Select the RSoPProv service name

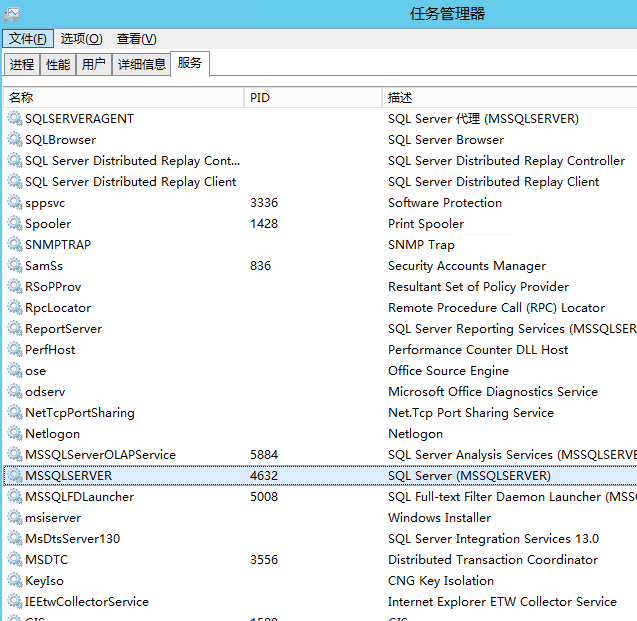click(x=53, y=286)
